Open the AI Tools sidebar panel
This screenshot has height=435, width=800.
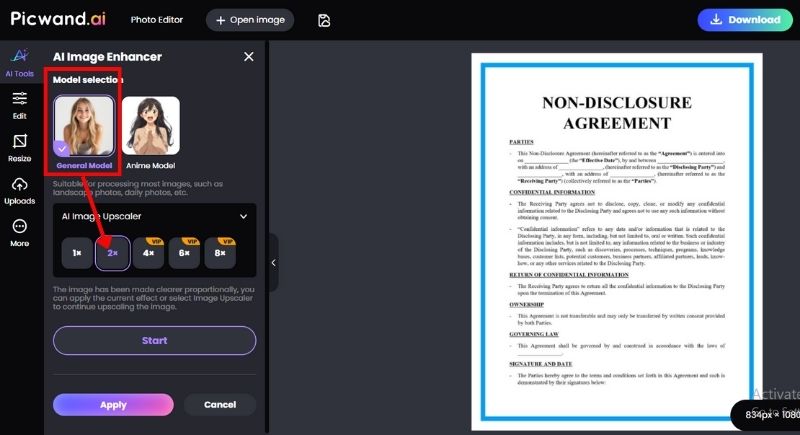point(20,62)
